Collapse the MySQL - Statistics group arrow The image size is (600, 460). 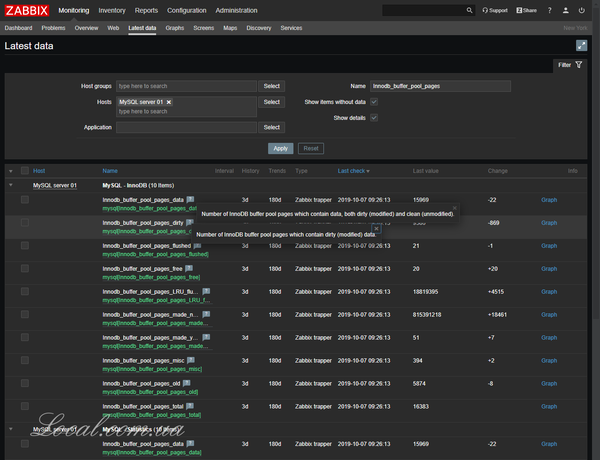(11, 429)
